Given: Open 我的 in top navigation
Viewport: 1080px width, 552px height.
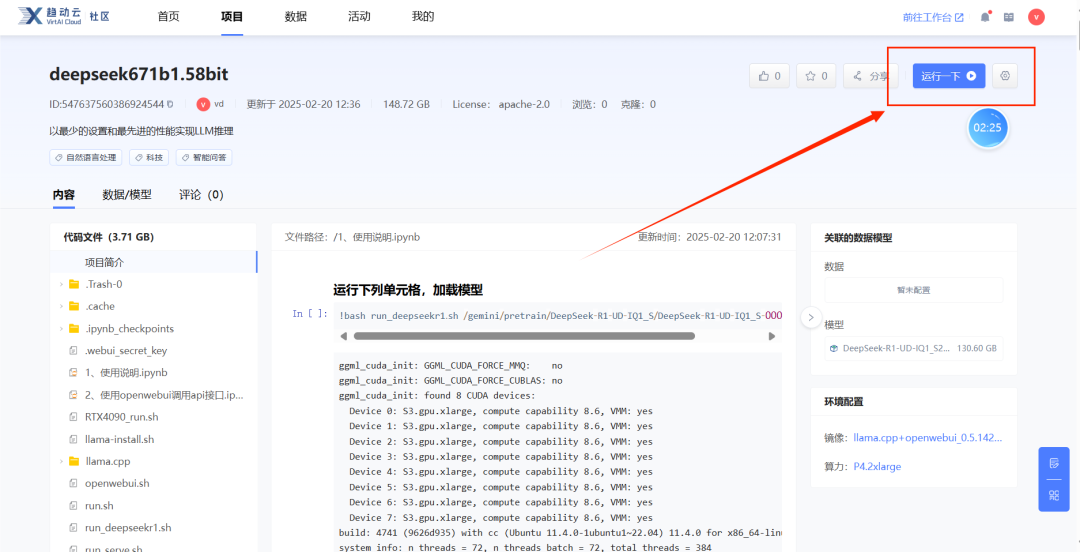Looking at the screenshot, I should [423, 17].
